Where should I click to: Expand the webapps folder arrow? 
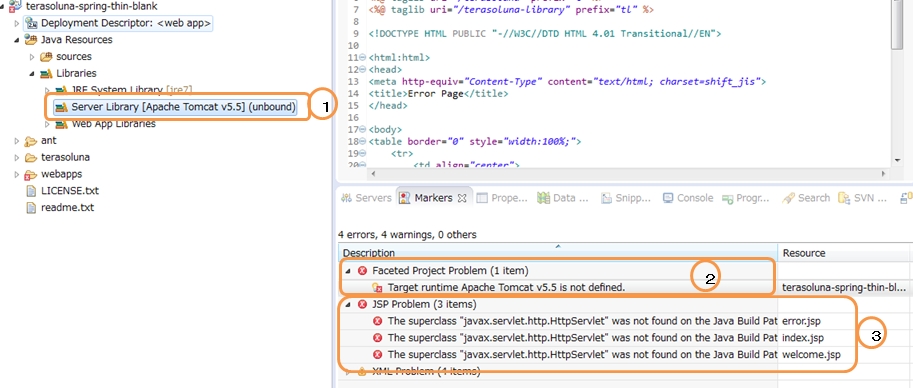tap(17, 175)
